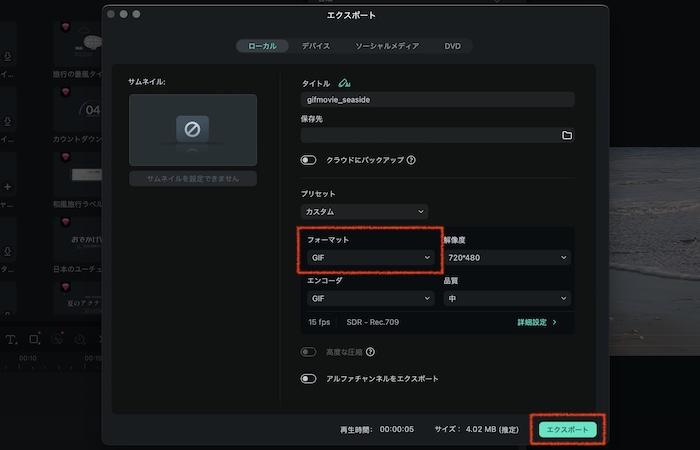The height and width of the screenshot is (450, 700).
Task: Select the crop tool in timeline toolbar
Action: pos(34,339)
